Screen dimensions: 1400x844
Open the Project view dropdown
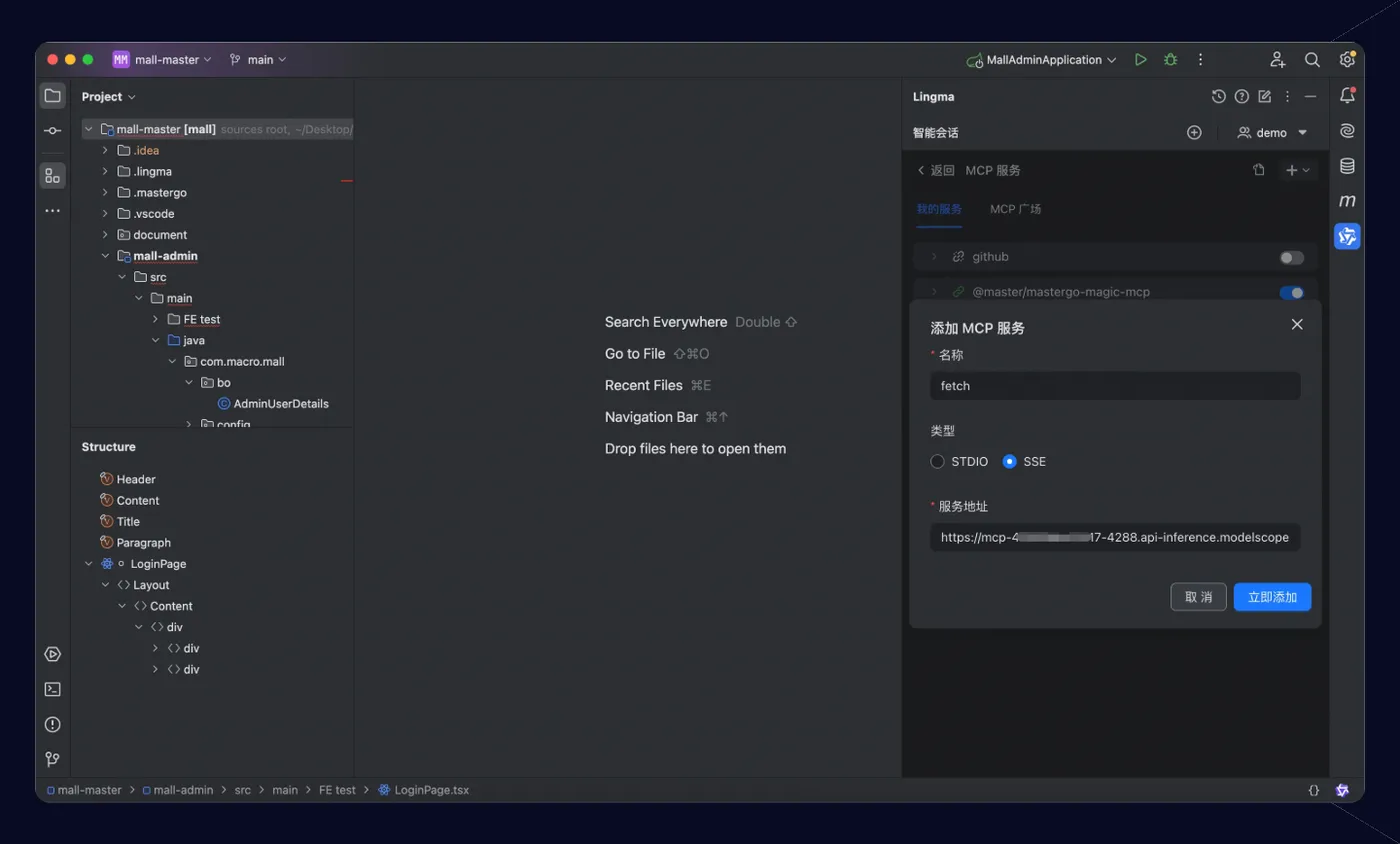point(109,96)
